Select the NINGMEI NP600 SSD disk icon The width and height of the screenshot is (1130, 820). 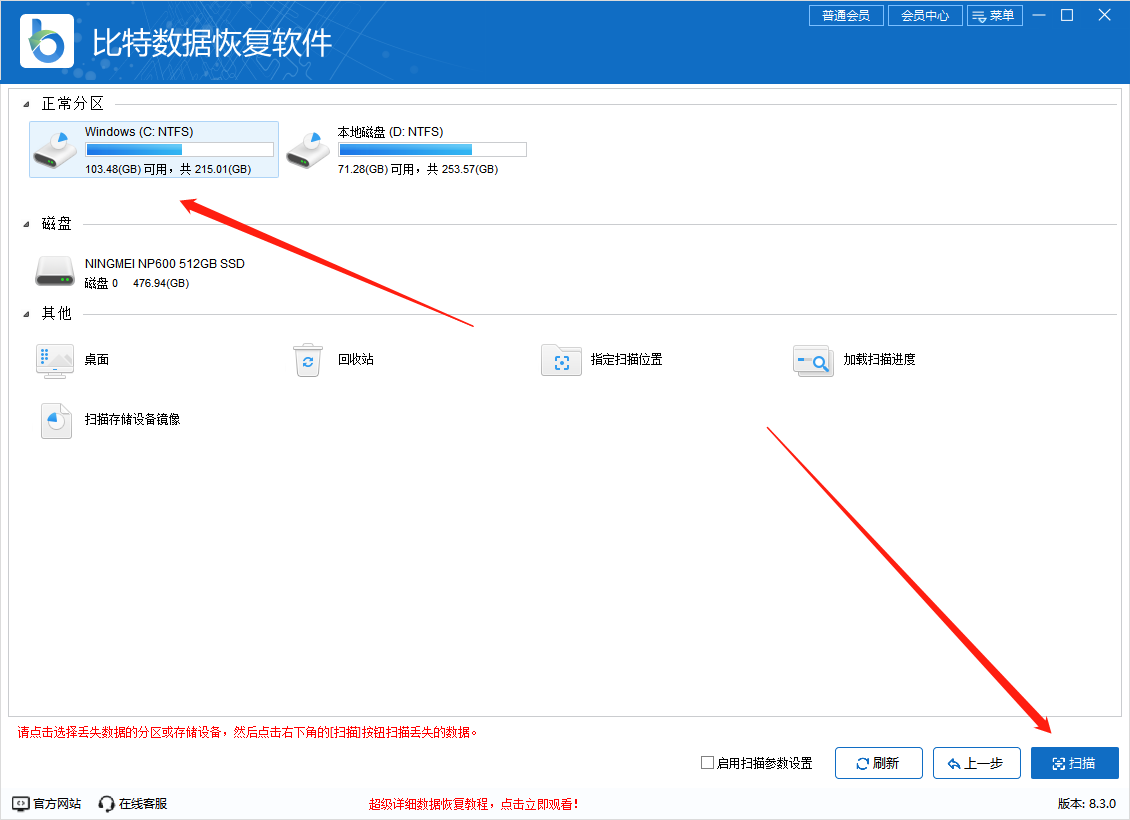(x=55, y=272)
